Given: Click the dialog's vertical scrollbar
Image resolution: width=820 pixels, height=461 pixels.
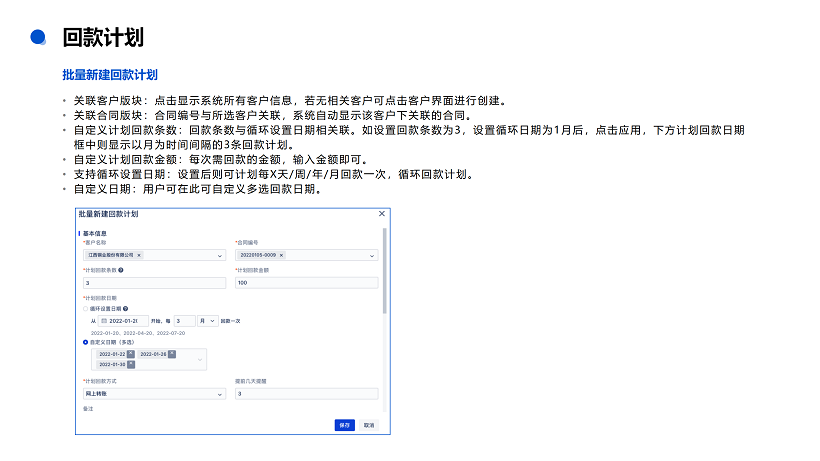Looking at the screenshot, I should [385, 271].
